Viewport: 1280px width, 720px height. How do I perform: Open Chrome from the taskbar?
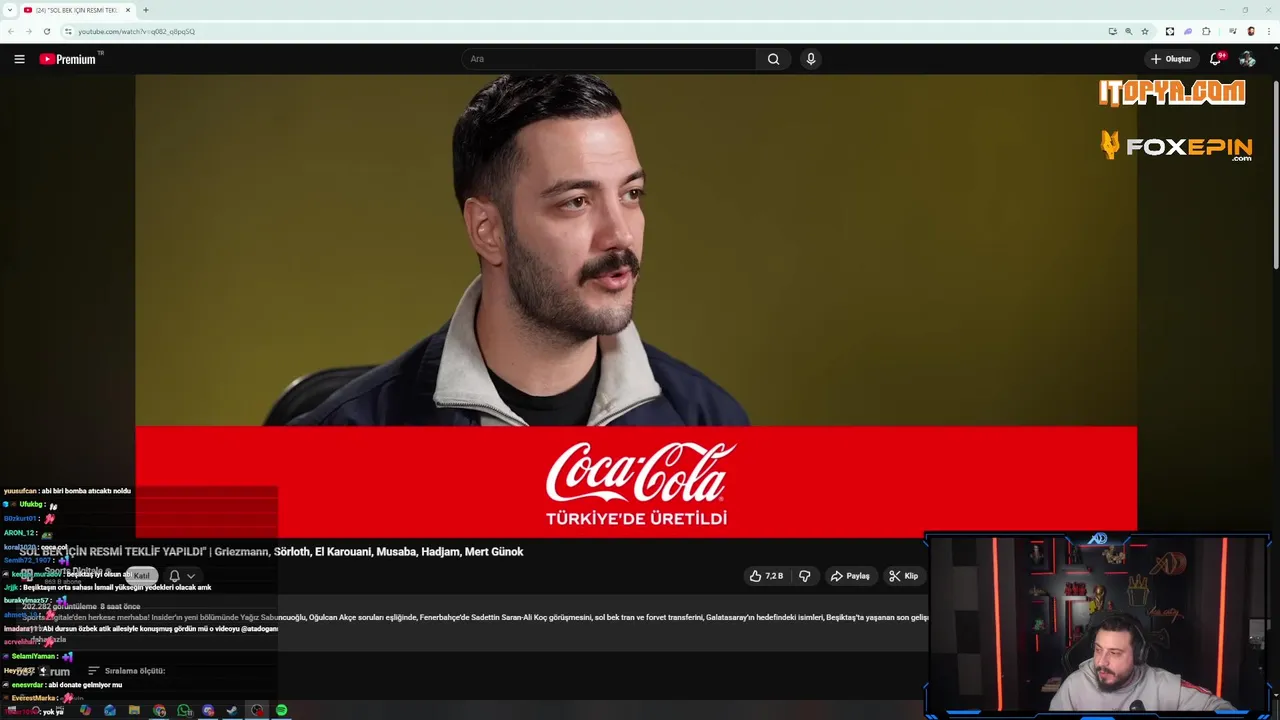[x=159, y=710]
